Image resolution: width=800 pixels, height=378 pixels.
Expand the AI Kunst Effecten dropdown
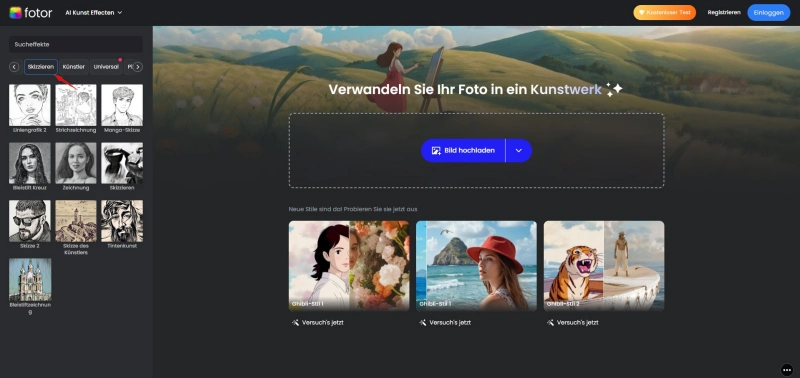(93, 13)
